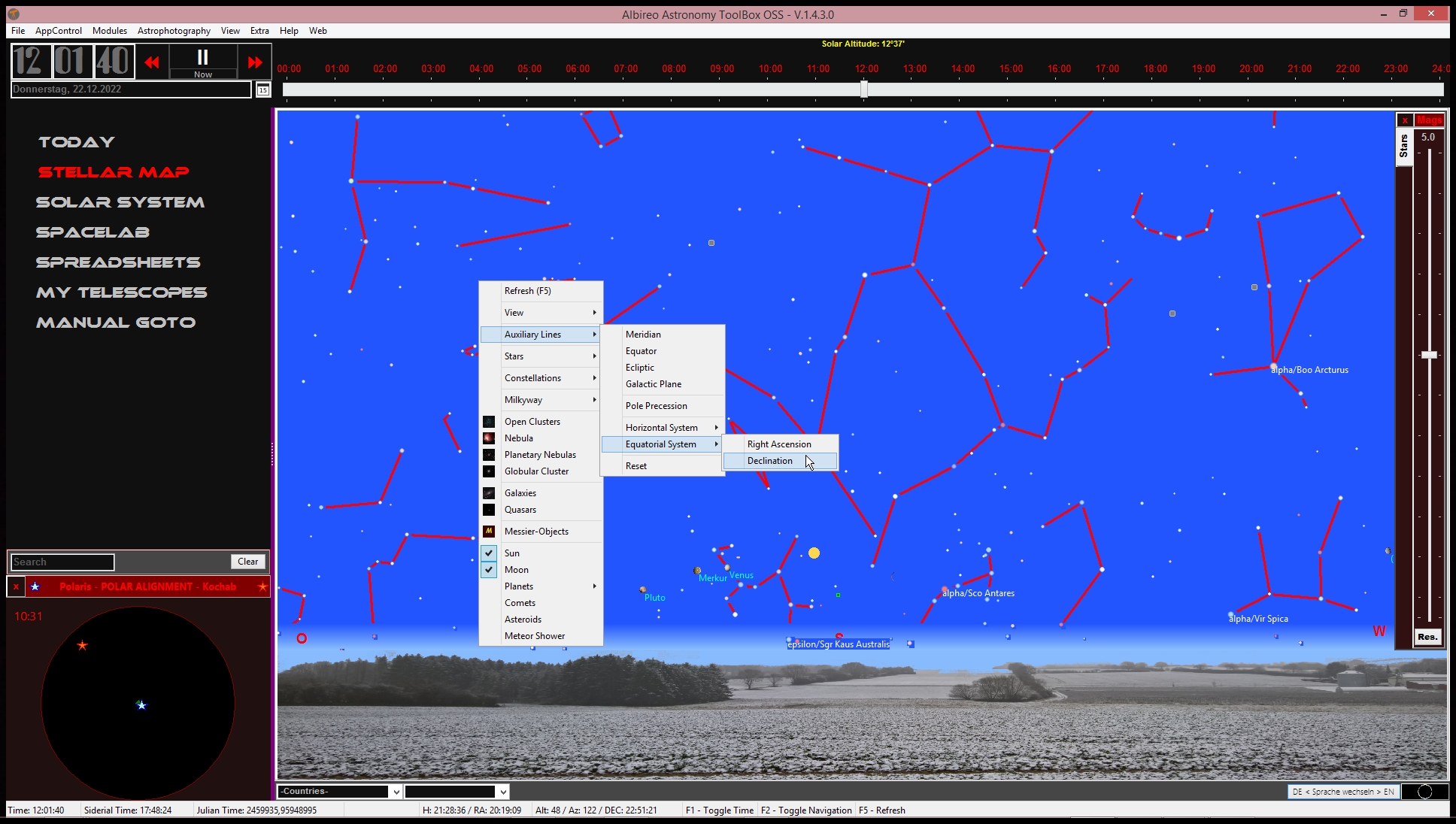Screen dimensions: 1456x824
Task: Click the Sun on the star map
Action: click(x=814, y=553)
